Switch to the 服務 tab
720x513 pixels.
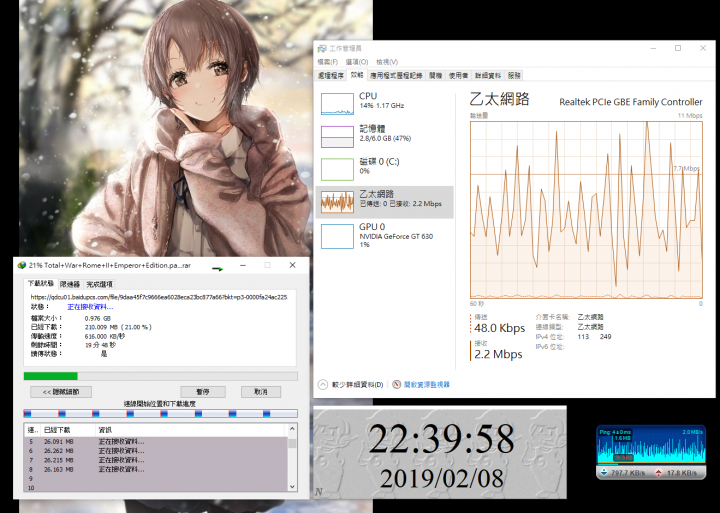(514, 76)
